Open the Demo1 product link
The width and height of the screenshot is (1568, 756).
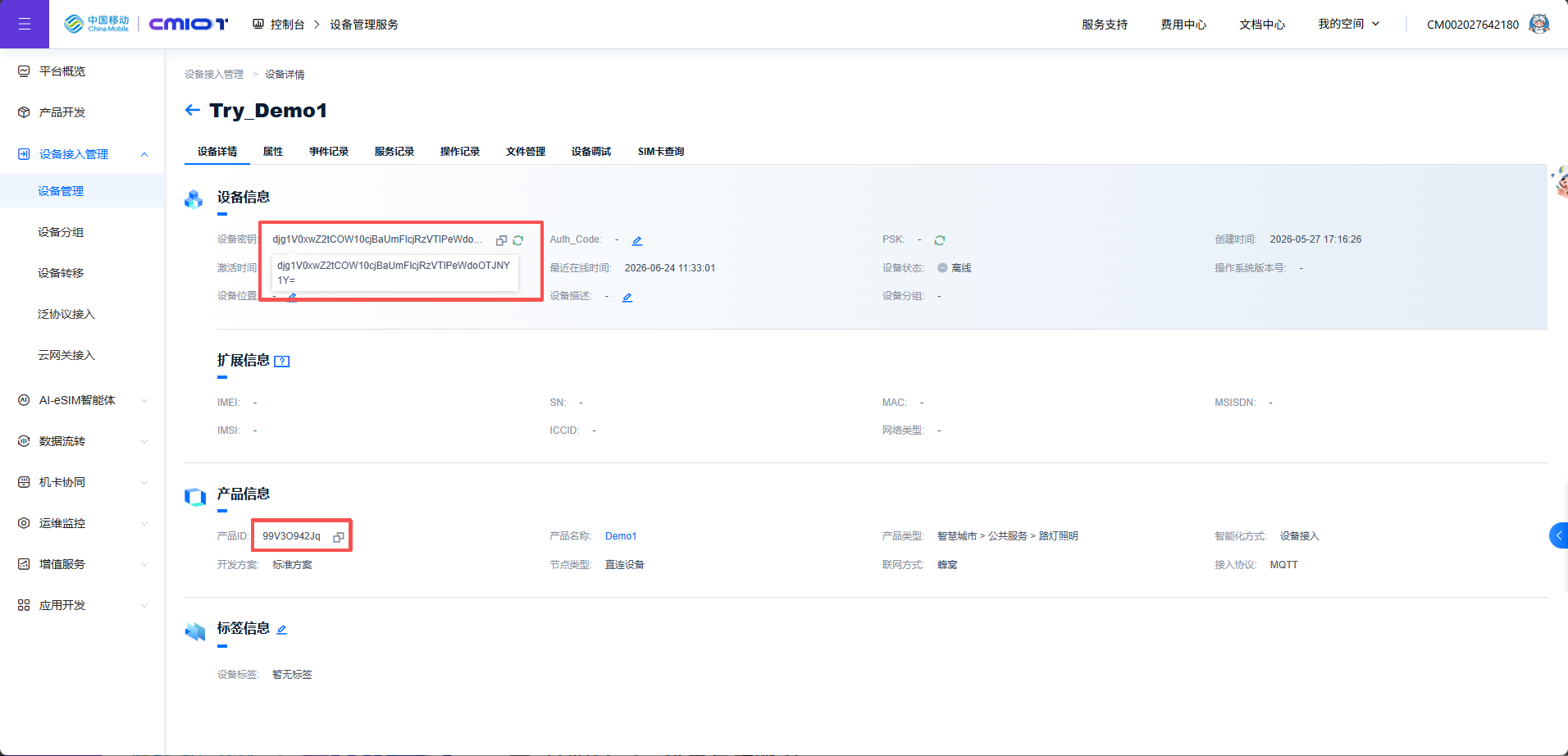(621, 536)
